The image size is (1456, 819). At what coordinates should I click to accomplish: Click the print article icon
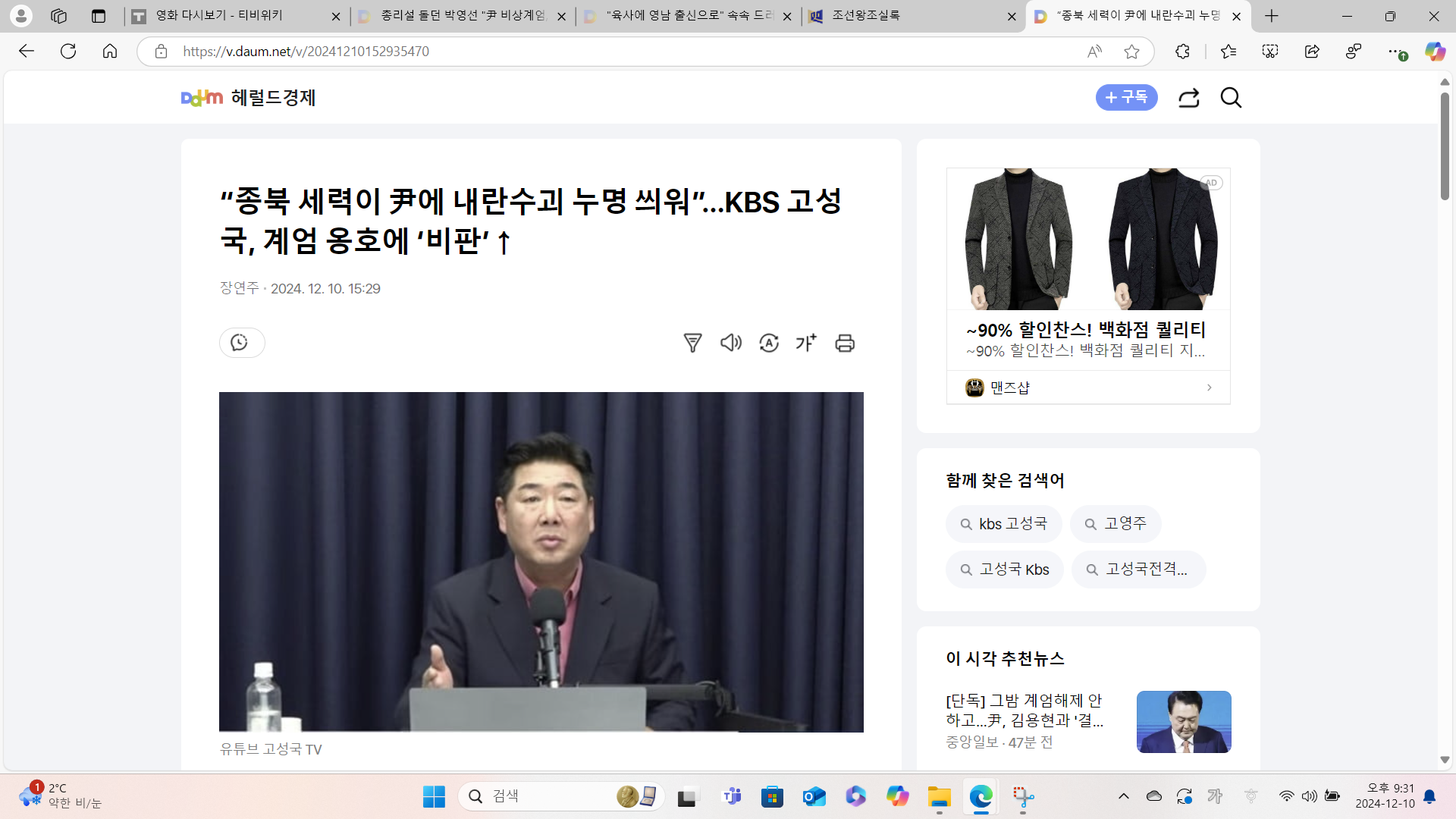845,343
